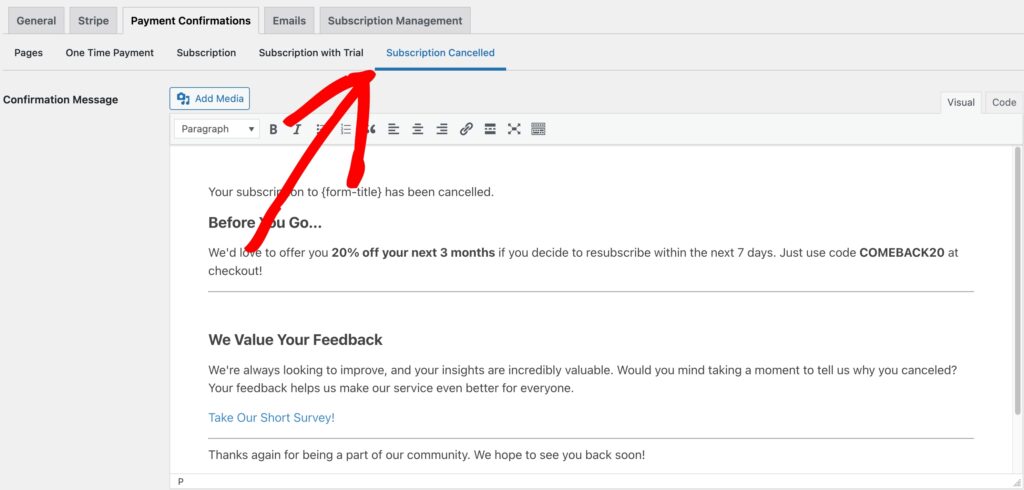The height and width of the screenshot is (490, 1024).
Task: Apply italic formatting
Action: tap(297, 129)
